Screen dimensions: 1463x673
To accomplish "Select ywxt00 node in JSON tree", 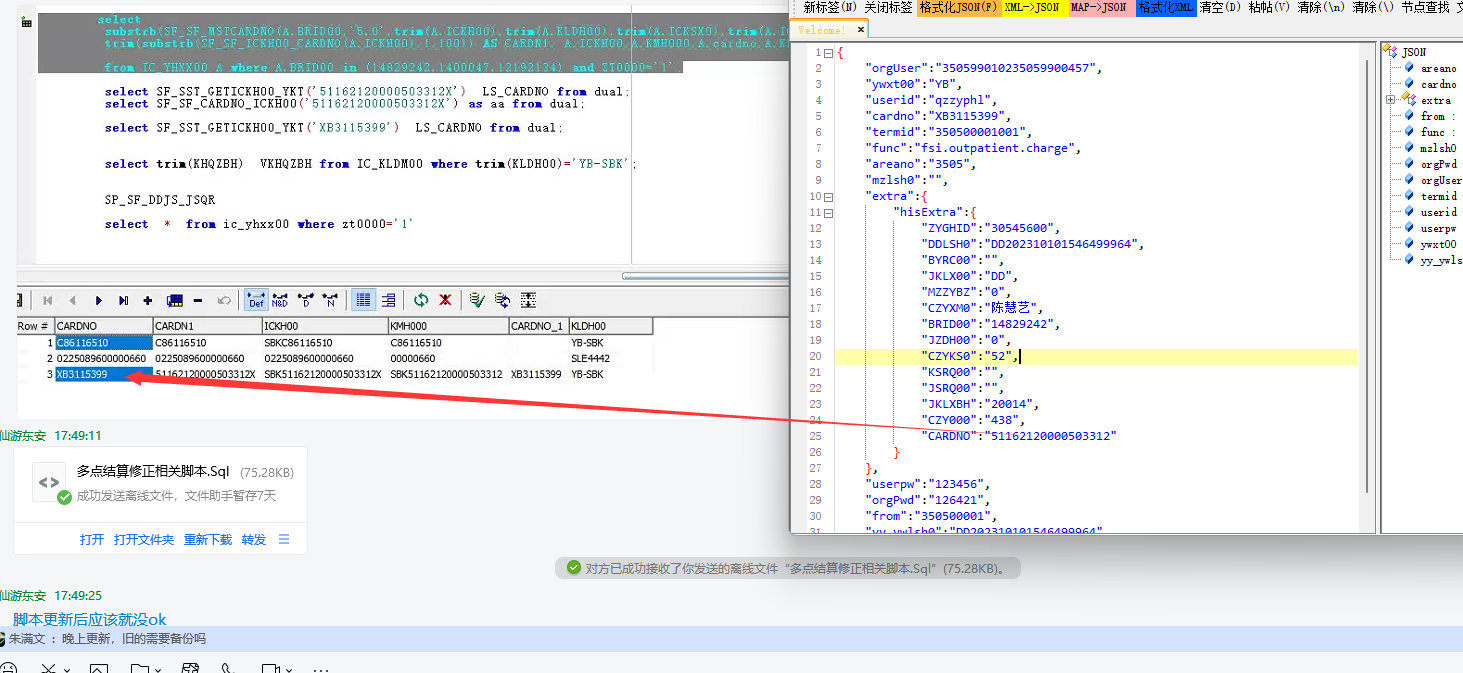I will coord(1438,244).
